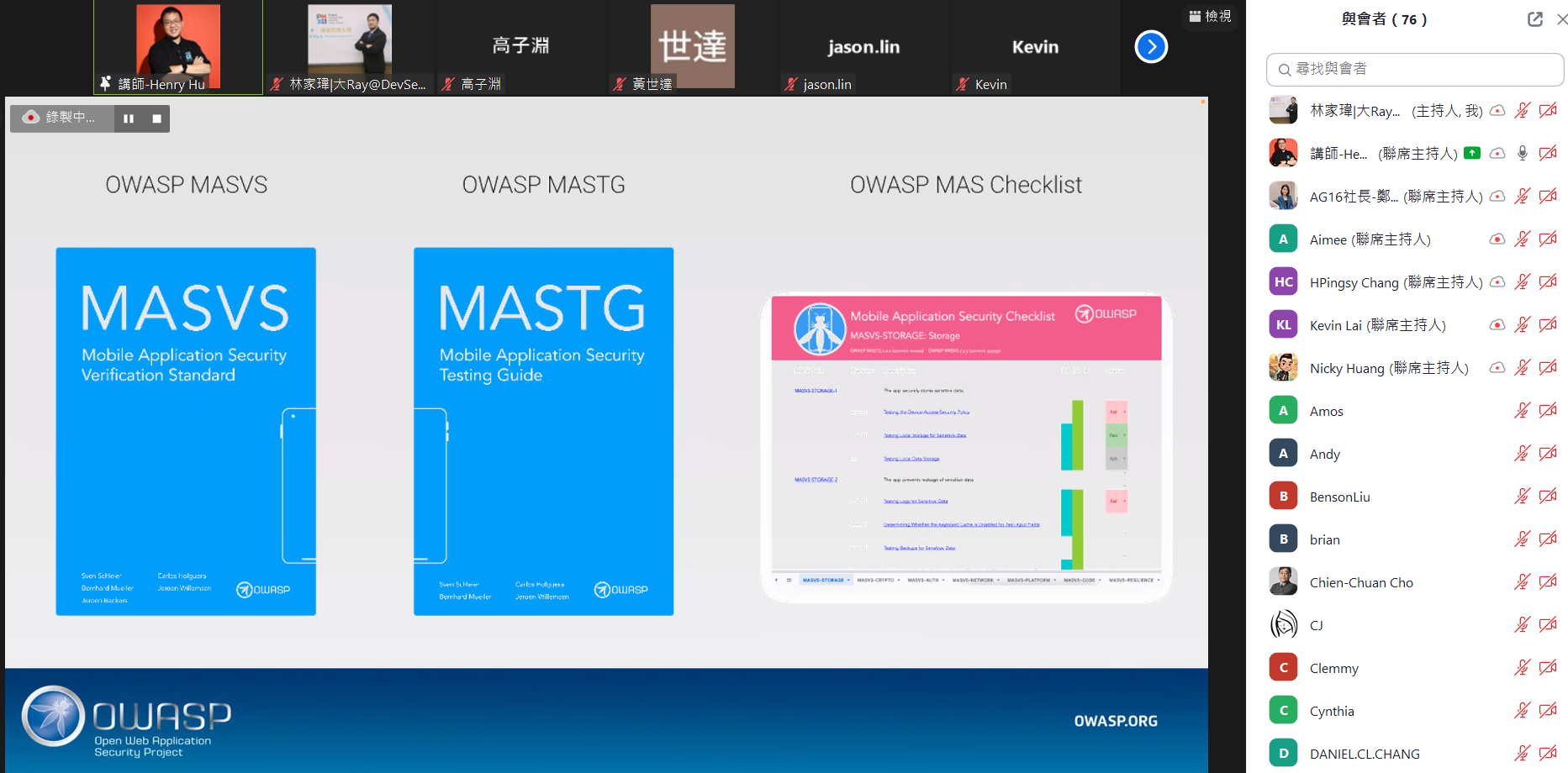The height and width of the screenshot is (773, 1568).
Task: Toggle BensonLiu's muted microphone icon
Action: 1522,497
